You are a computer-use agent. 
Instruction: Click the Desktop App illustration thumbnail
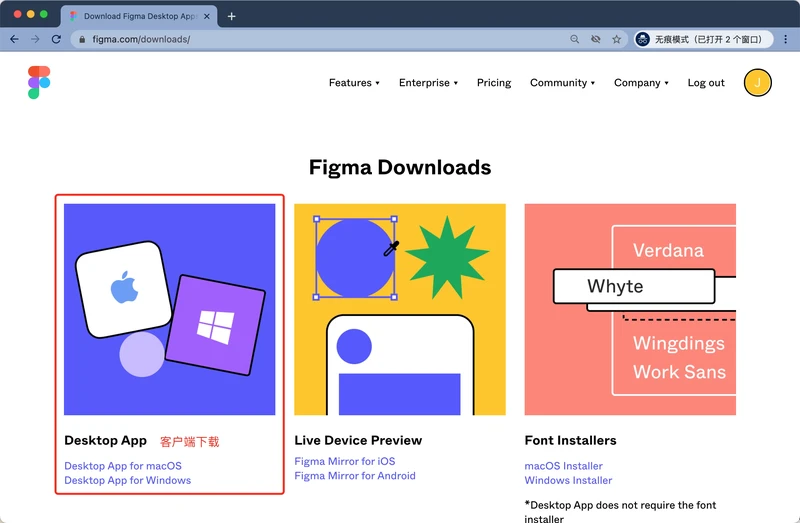(x=169, y=309)
